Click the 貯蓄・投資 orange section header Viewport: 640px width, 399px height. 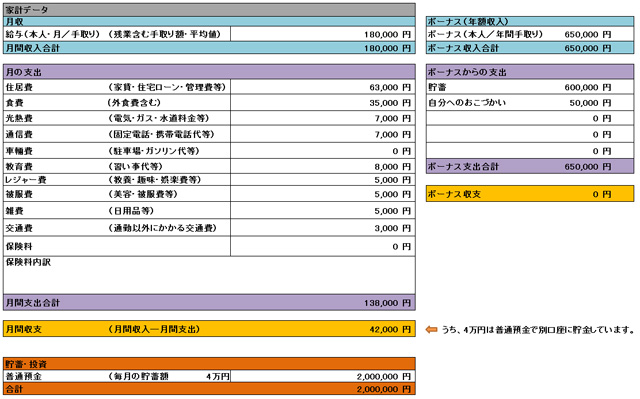(x=209, y=364)
